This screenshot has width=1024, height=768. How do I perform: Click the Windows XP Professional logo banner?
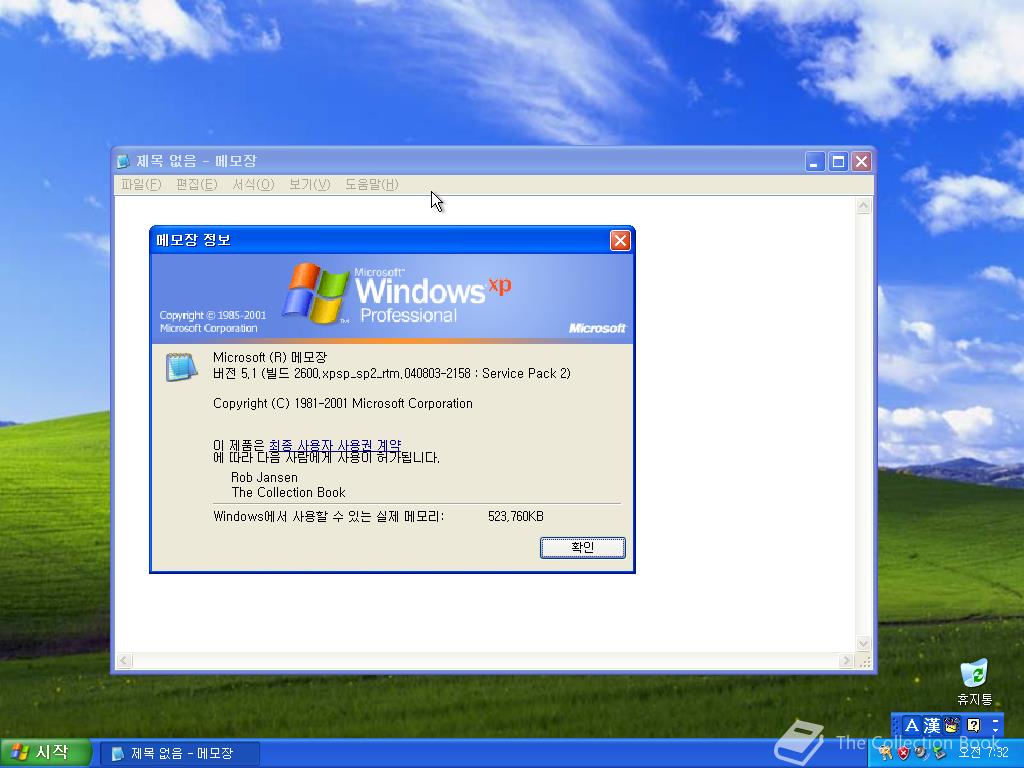[x=392, y=298]
